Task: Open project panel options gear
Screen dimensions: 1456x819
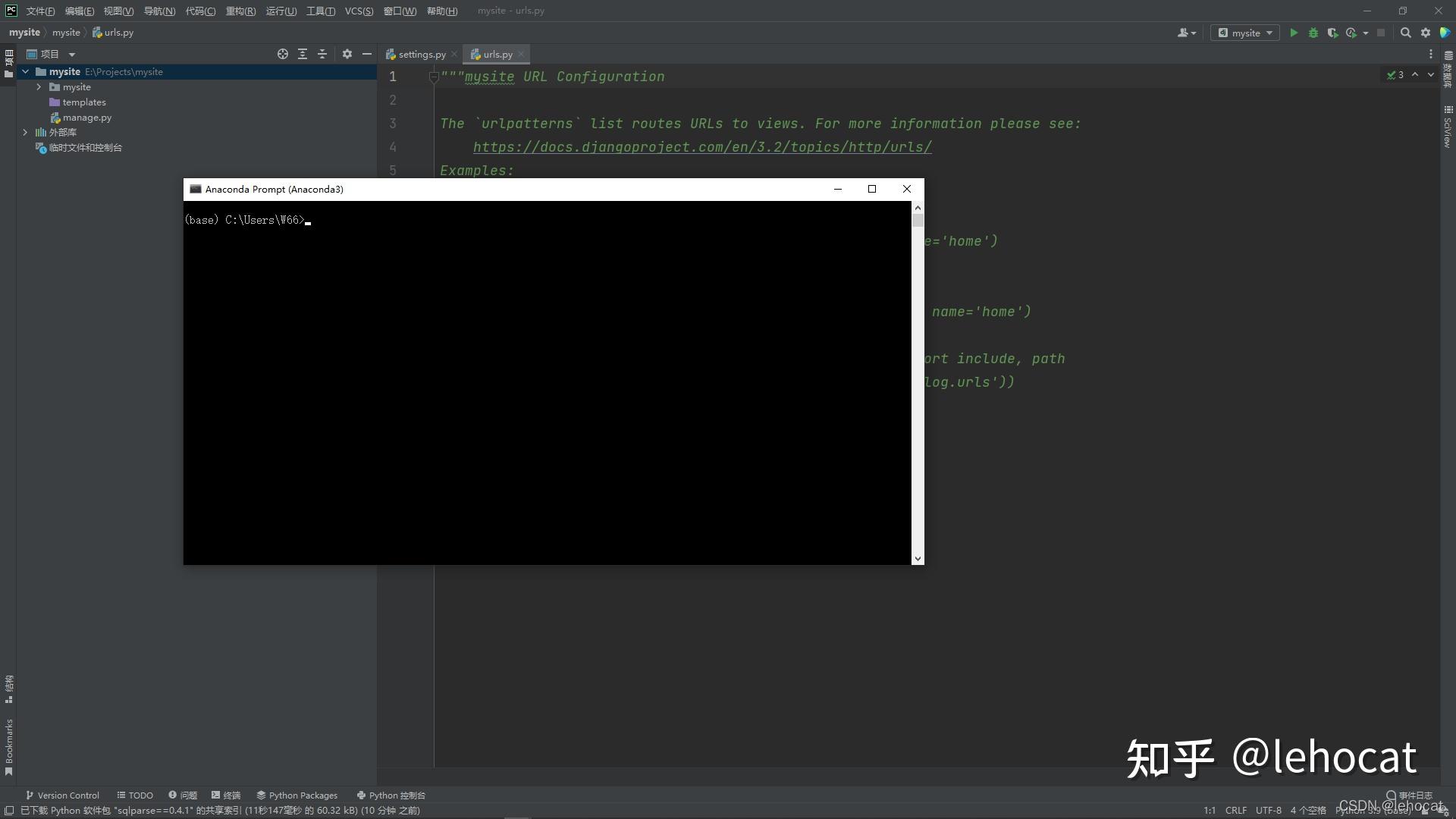Action: (x=347, y=54)
